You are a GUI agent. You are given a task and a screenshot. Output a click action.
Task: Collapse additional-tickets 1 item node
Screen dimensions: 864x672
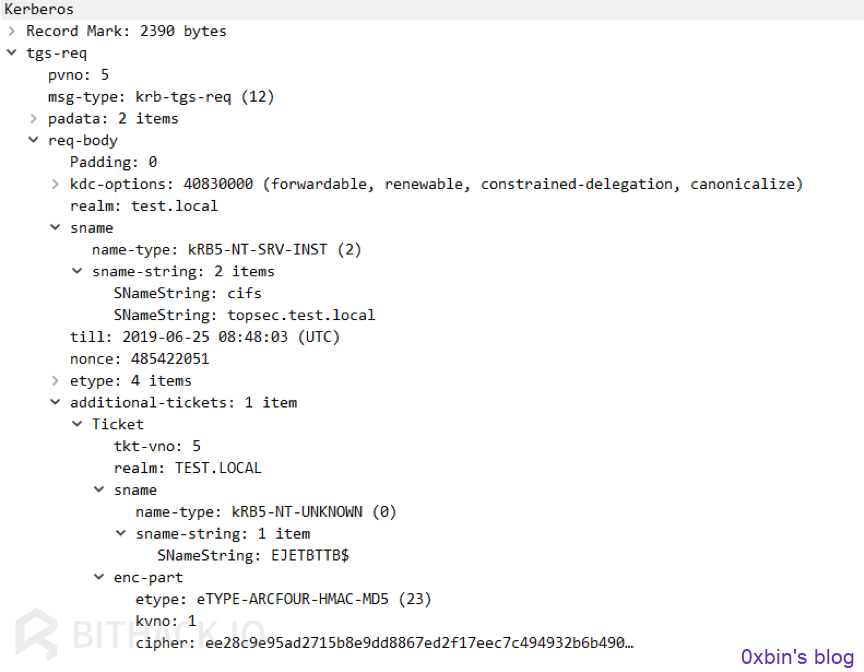click(55, 402)
